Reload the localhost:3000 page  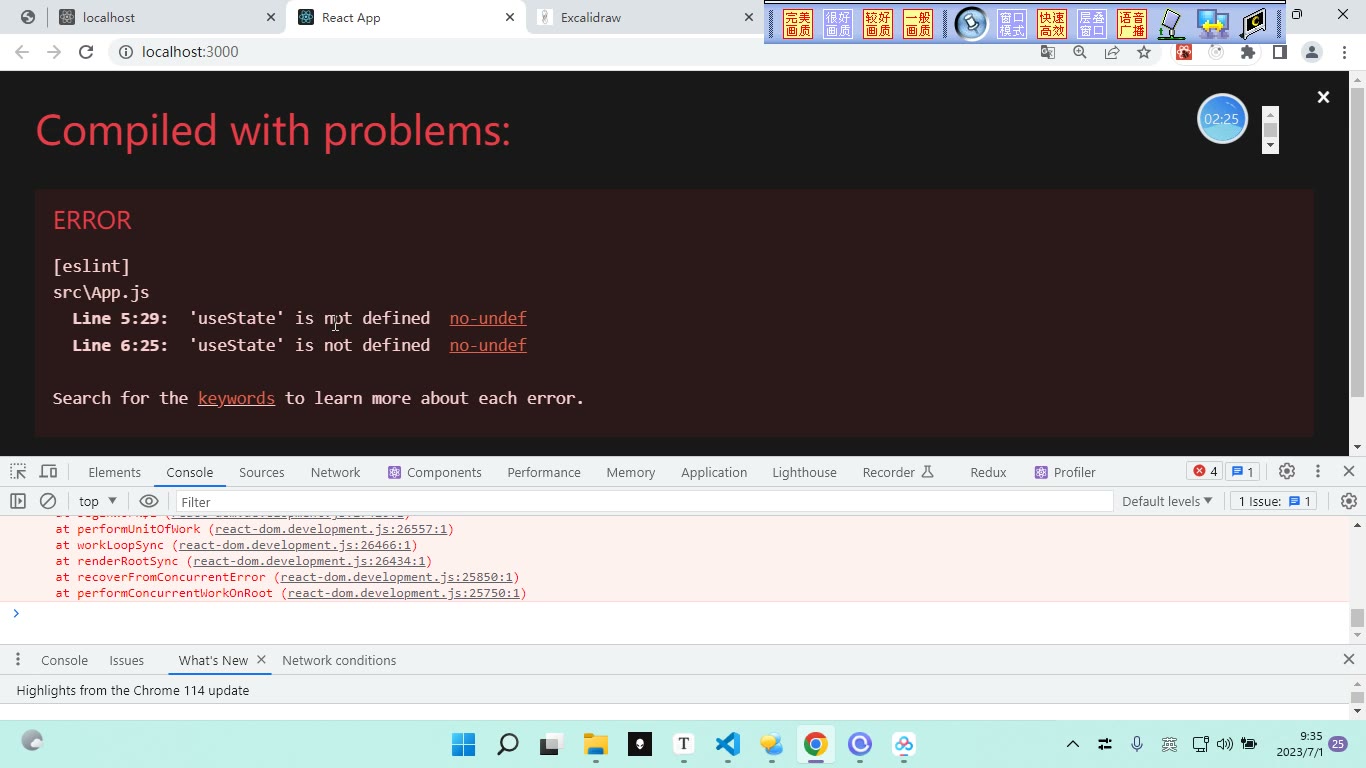click(x=86, y=52)
